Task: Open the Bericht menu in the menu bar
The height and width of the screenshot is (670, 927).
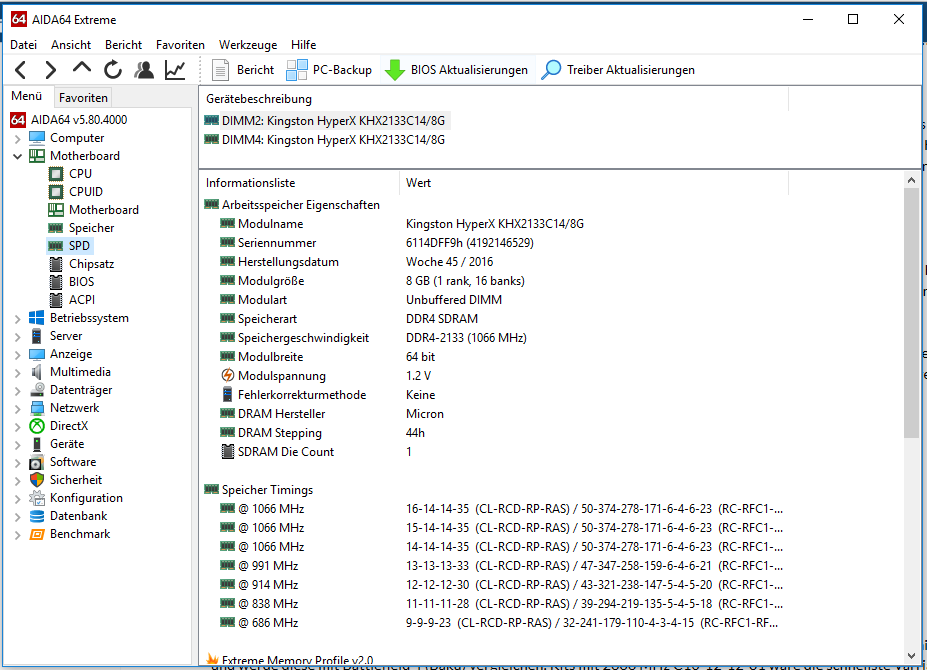Action: (124, 45)
